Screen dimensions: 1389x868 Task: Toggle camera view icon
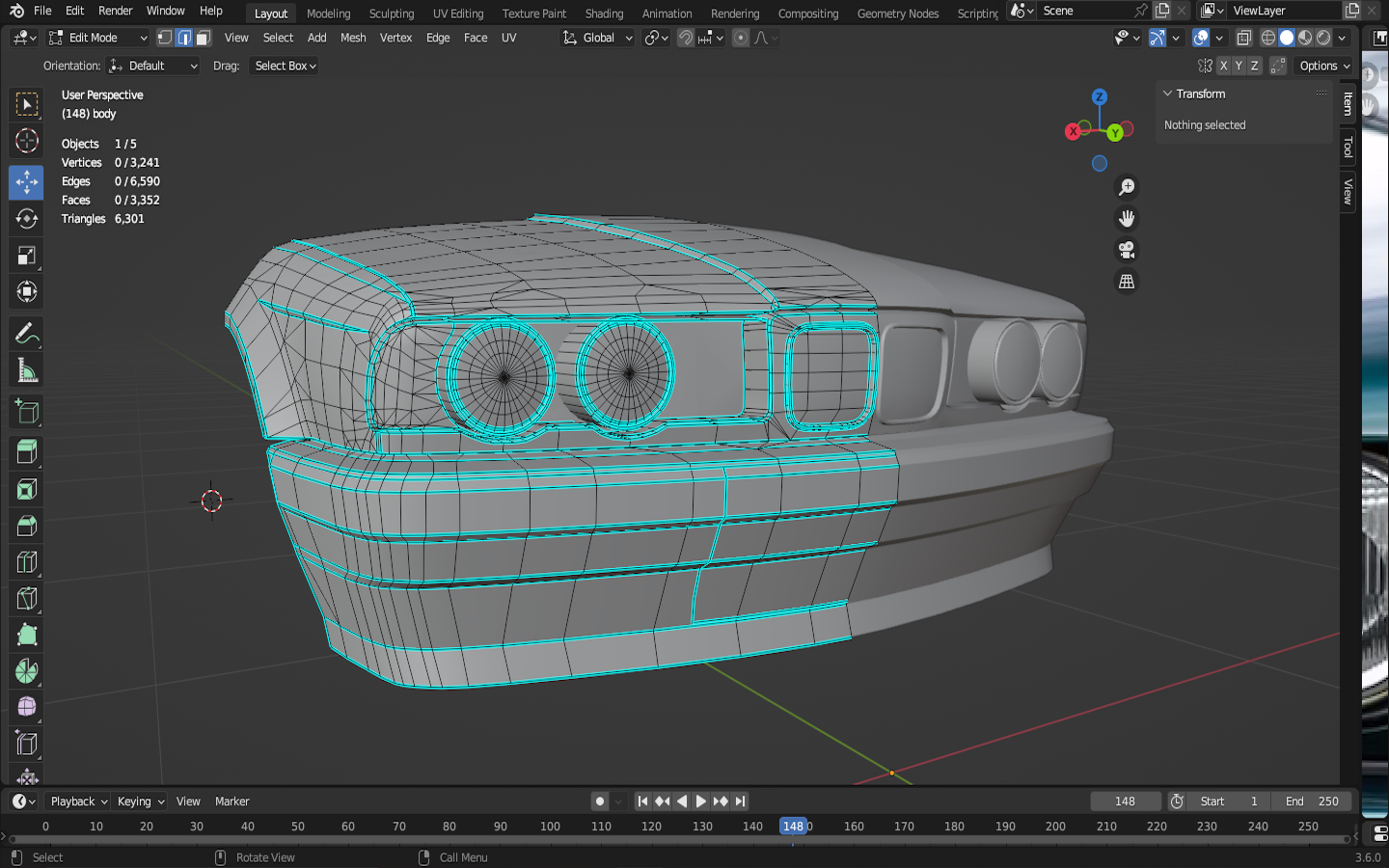coord(1126,251)
